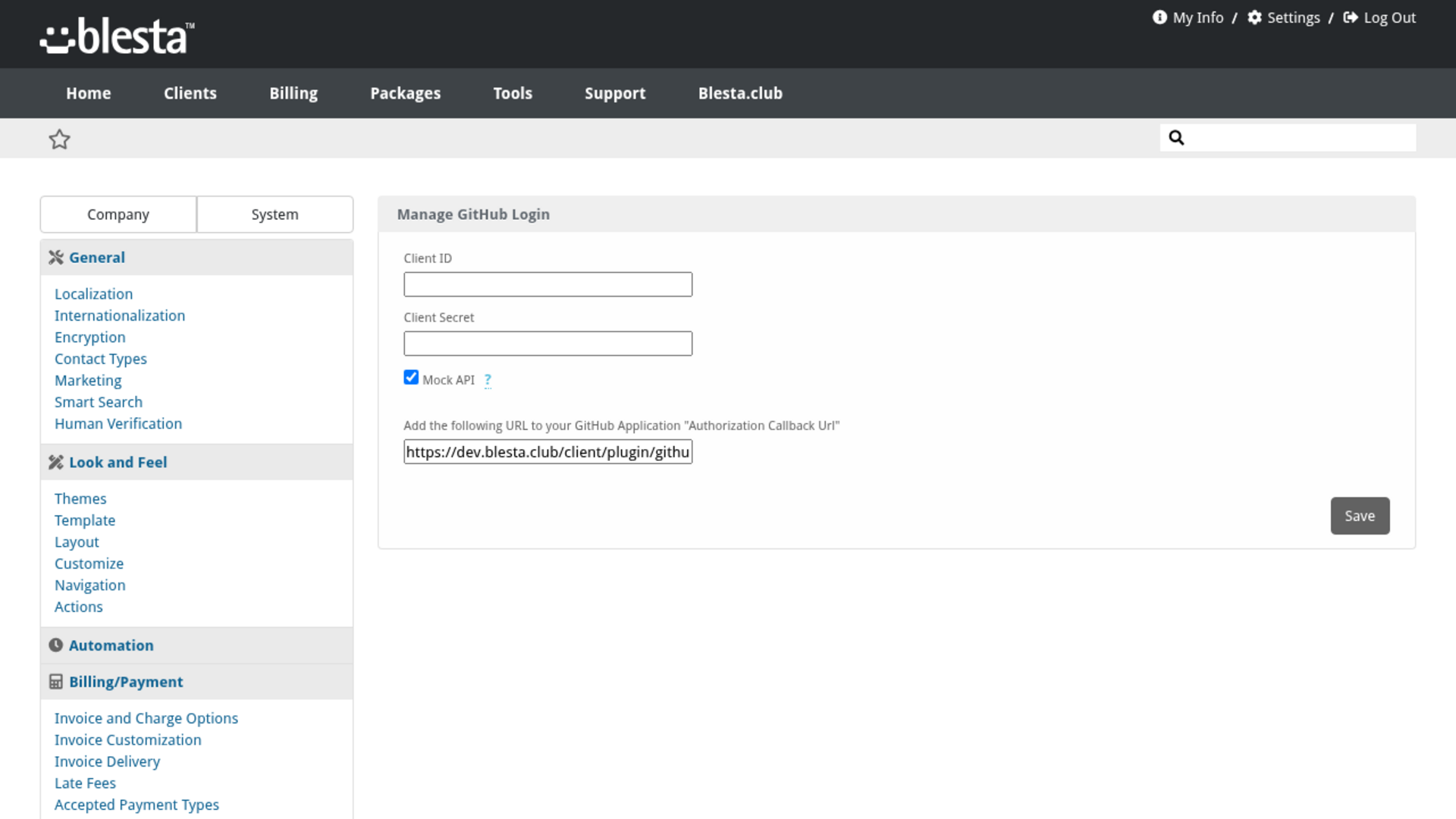Click the Look and Feel brush icon
Image resolution: width=1456 pixels, height=819 pixels.
click(56, 463)
